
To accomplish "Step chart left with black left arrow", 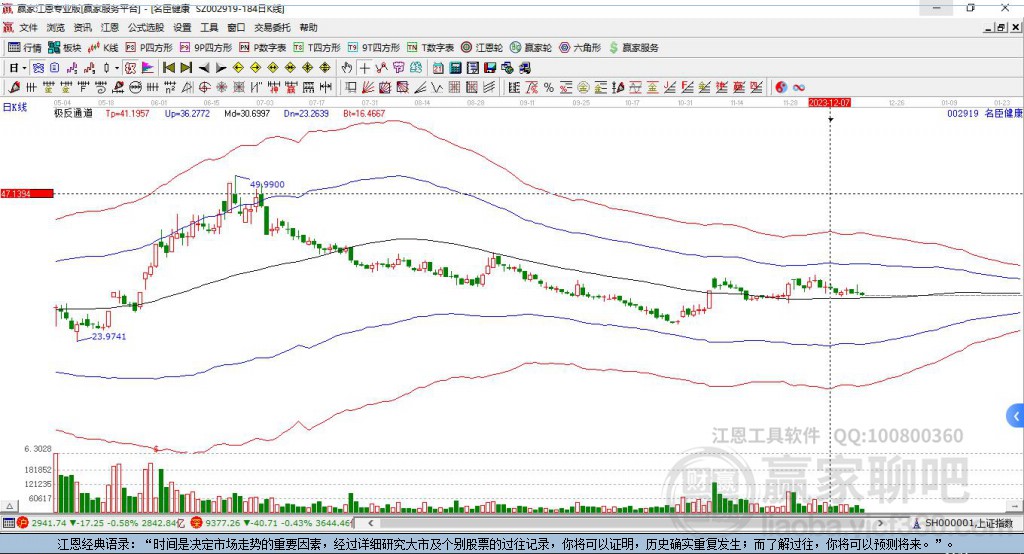I will pyautogui.click(x=204, y=67).
